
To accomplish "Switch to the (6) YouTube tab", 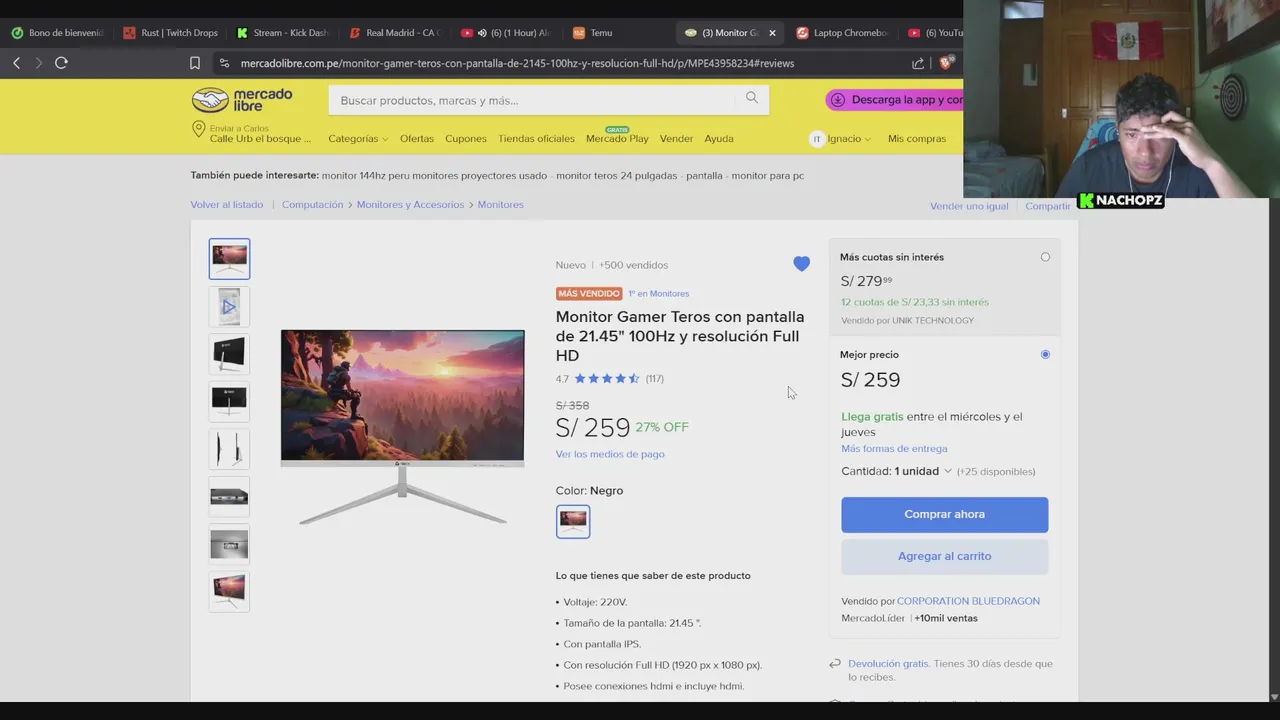I will click(935, 33).
